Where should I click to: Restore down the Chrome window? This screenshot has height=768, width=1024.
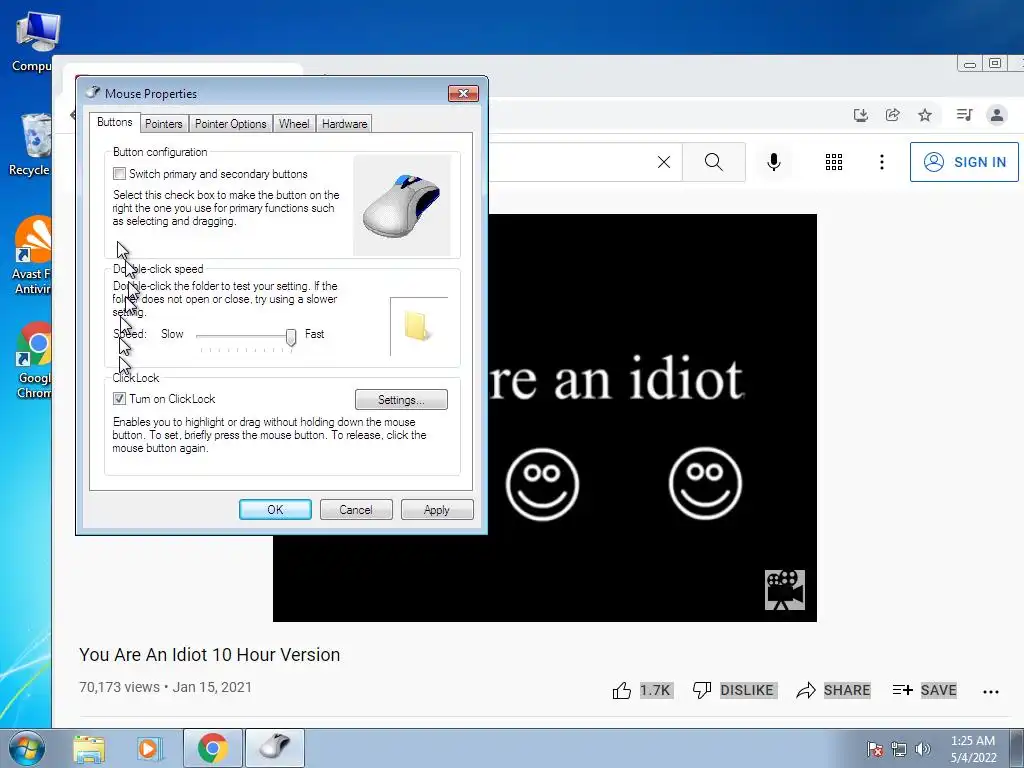995,63
